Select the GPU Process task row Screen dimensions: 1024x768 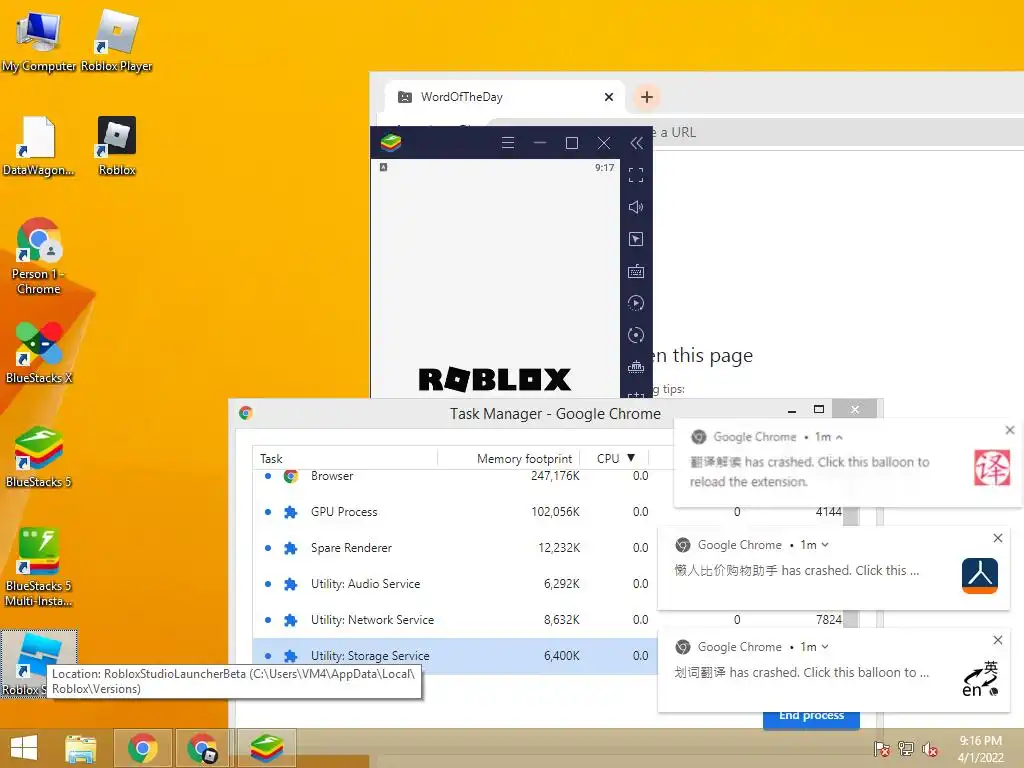[x=454, y=512]
